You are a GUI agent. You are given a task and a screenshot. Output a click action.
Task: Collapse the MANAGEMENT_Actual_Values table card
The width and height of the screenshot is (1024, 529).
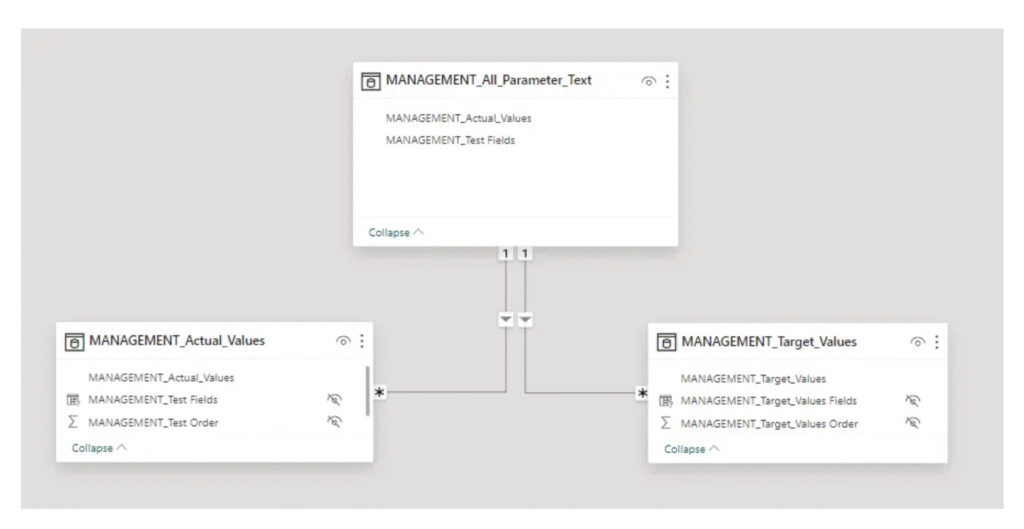click(99, 448)
